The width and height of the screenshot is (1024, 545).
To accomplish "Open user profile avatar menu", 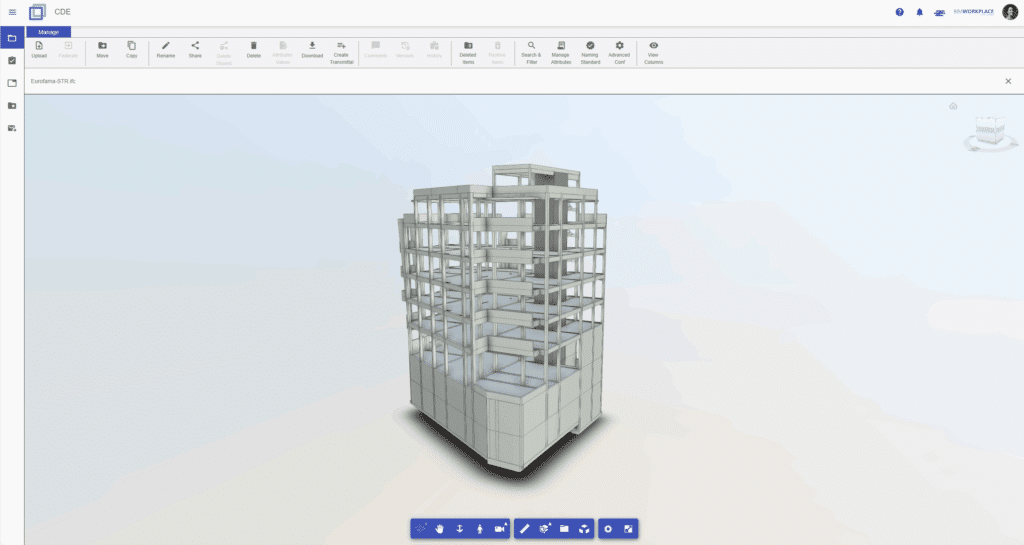I will tap(1009, 12).
